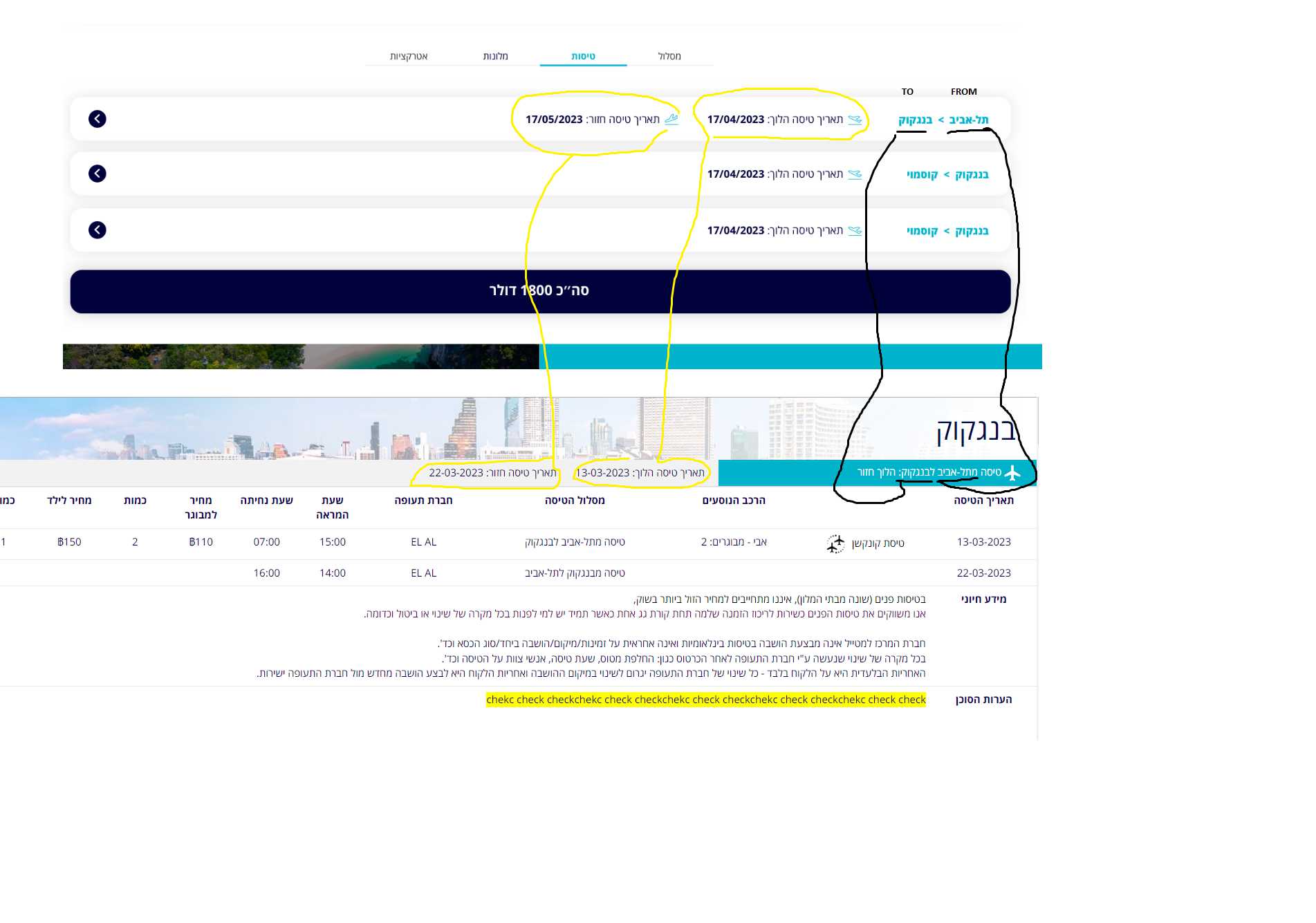Click the 16:00 landing time
1316x923 pixels.
coord(267,573)
